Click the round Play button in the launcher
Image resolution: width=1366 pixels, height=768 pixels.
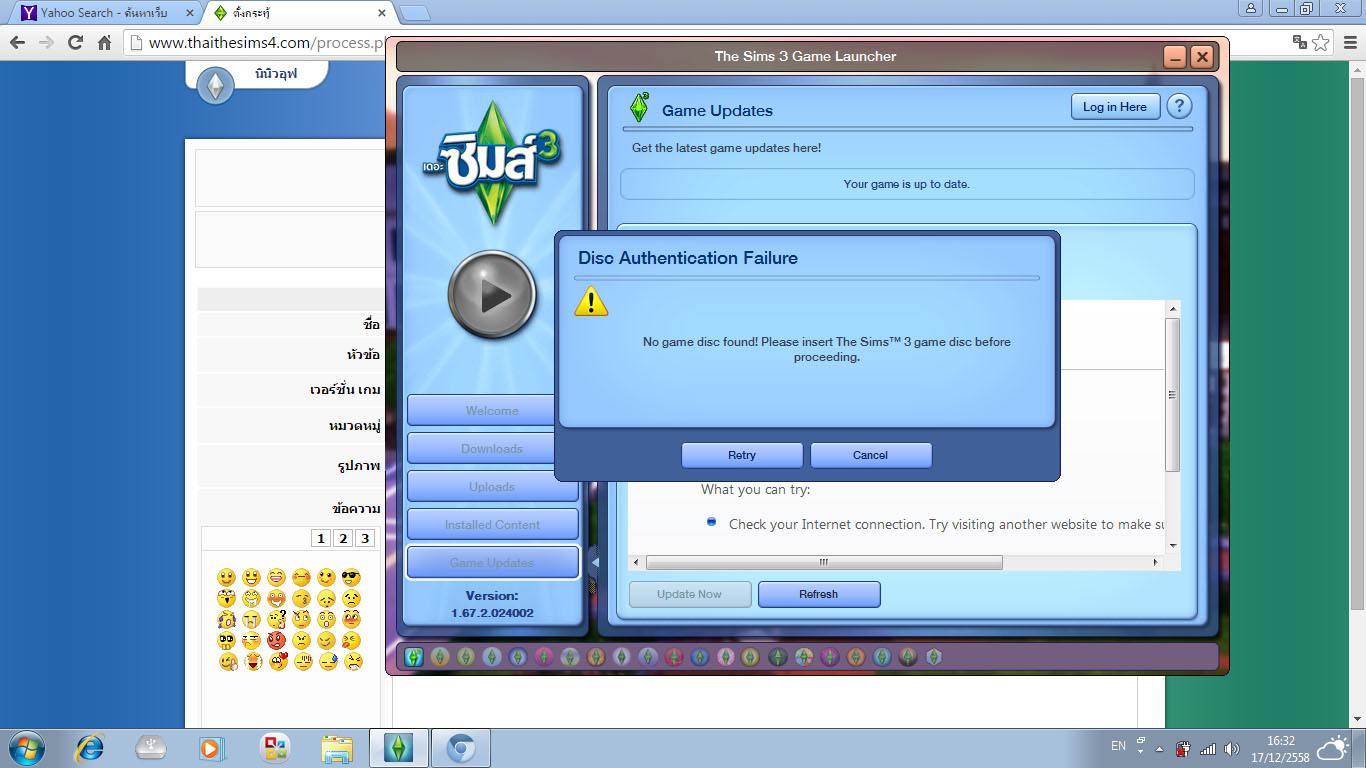click(492, 295)
